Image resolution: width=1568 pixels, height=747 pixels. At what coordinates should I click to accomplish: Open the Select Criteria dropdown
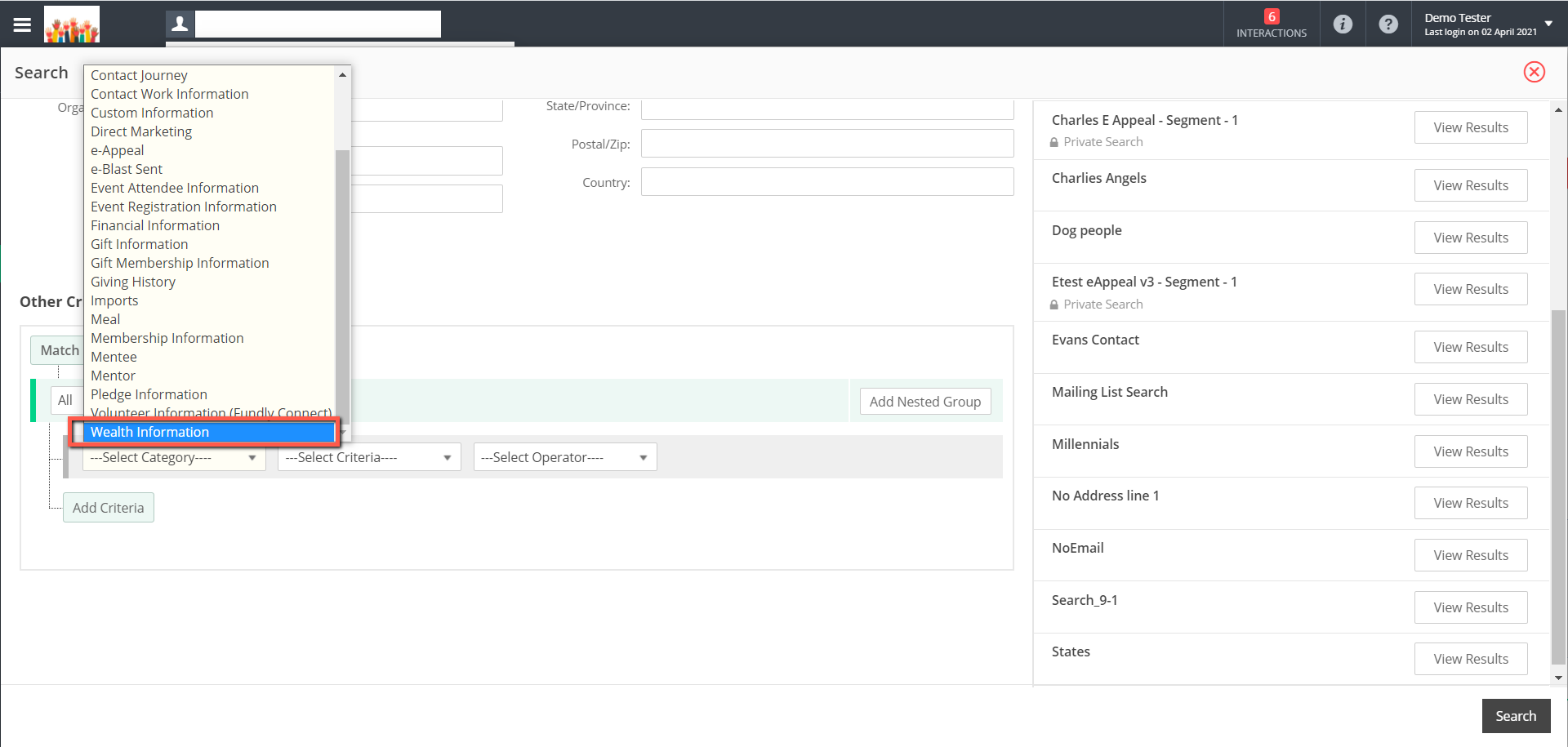point(369,457)
